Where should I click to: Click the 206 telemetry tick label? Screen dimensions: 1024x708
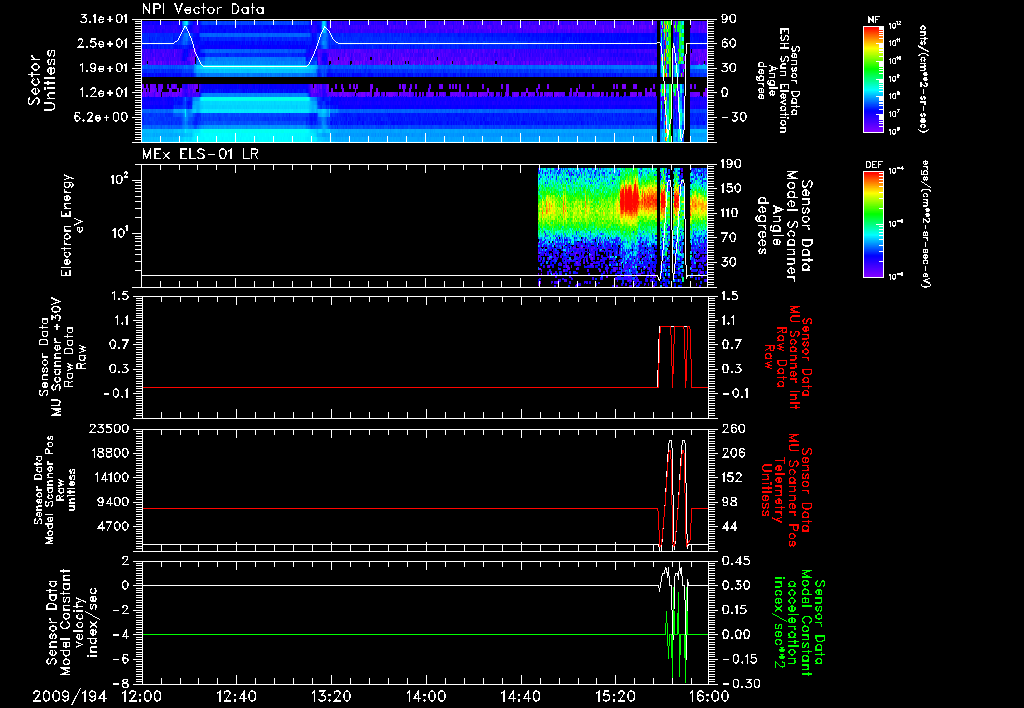(733, 453)
